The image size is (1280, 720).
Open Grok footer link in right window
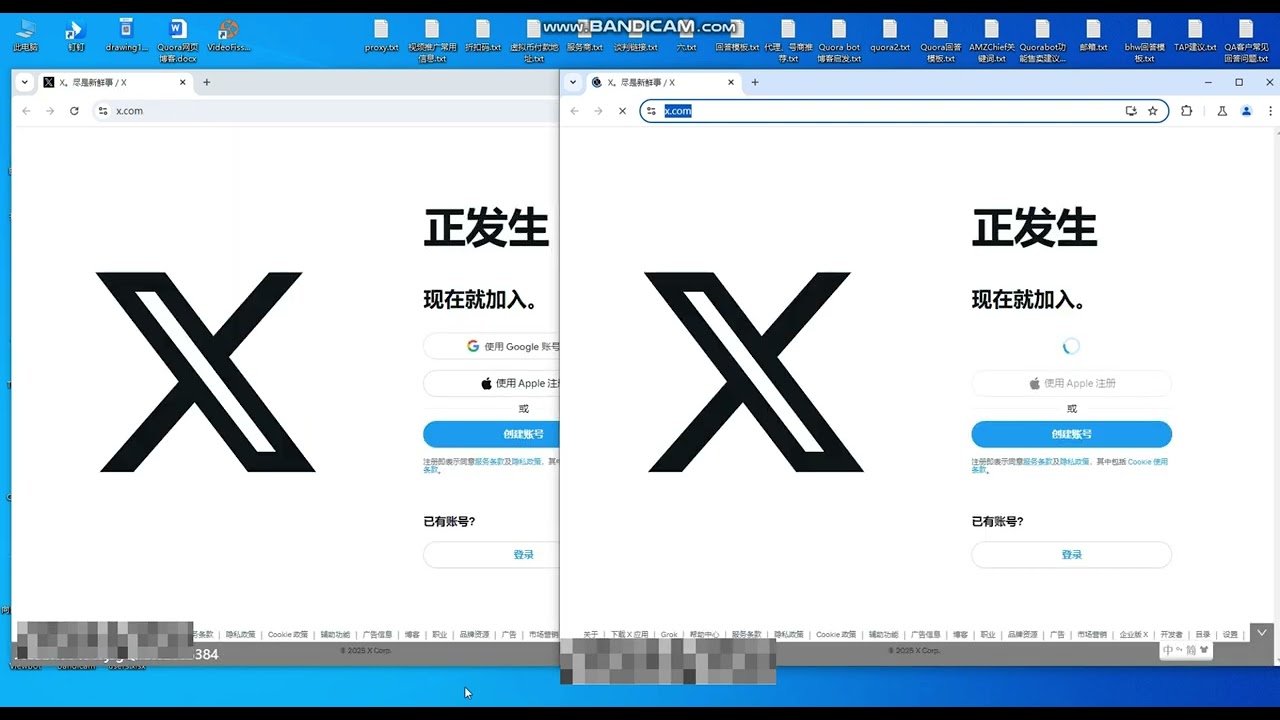tap(669, 634)
